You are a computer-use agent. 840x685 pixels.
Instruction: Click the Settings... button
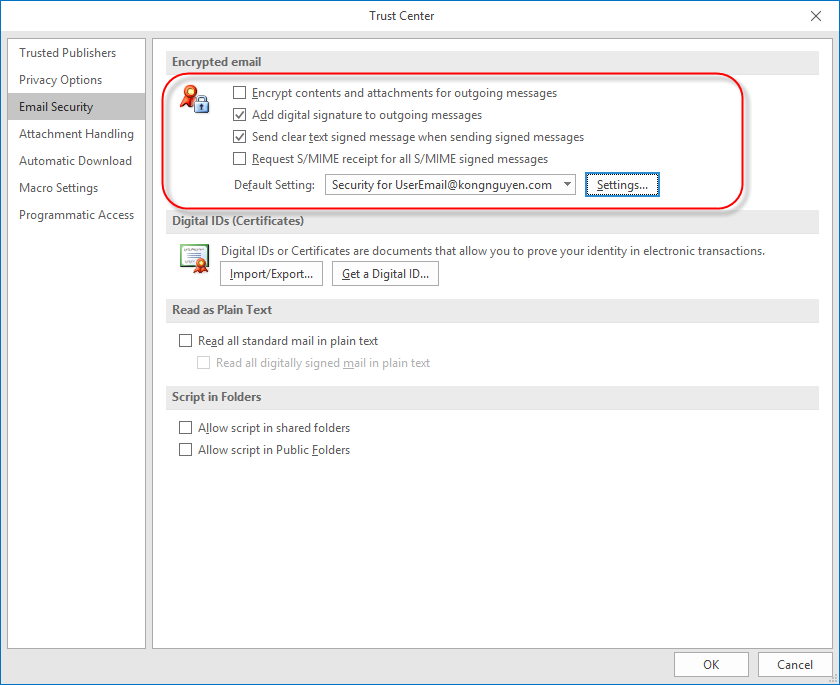click(x=622, y=185)
